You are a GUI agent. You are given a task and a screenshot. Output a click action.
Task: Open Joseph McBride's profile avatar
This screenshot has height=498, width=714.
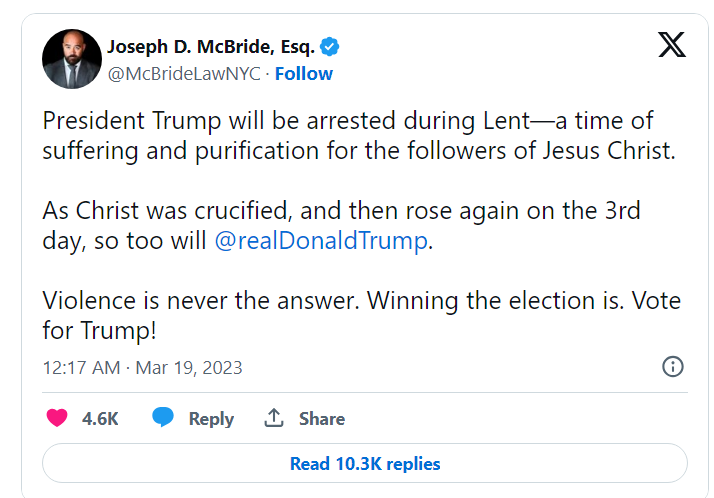point(72,59)
